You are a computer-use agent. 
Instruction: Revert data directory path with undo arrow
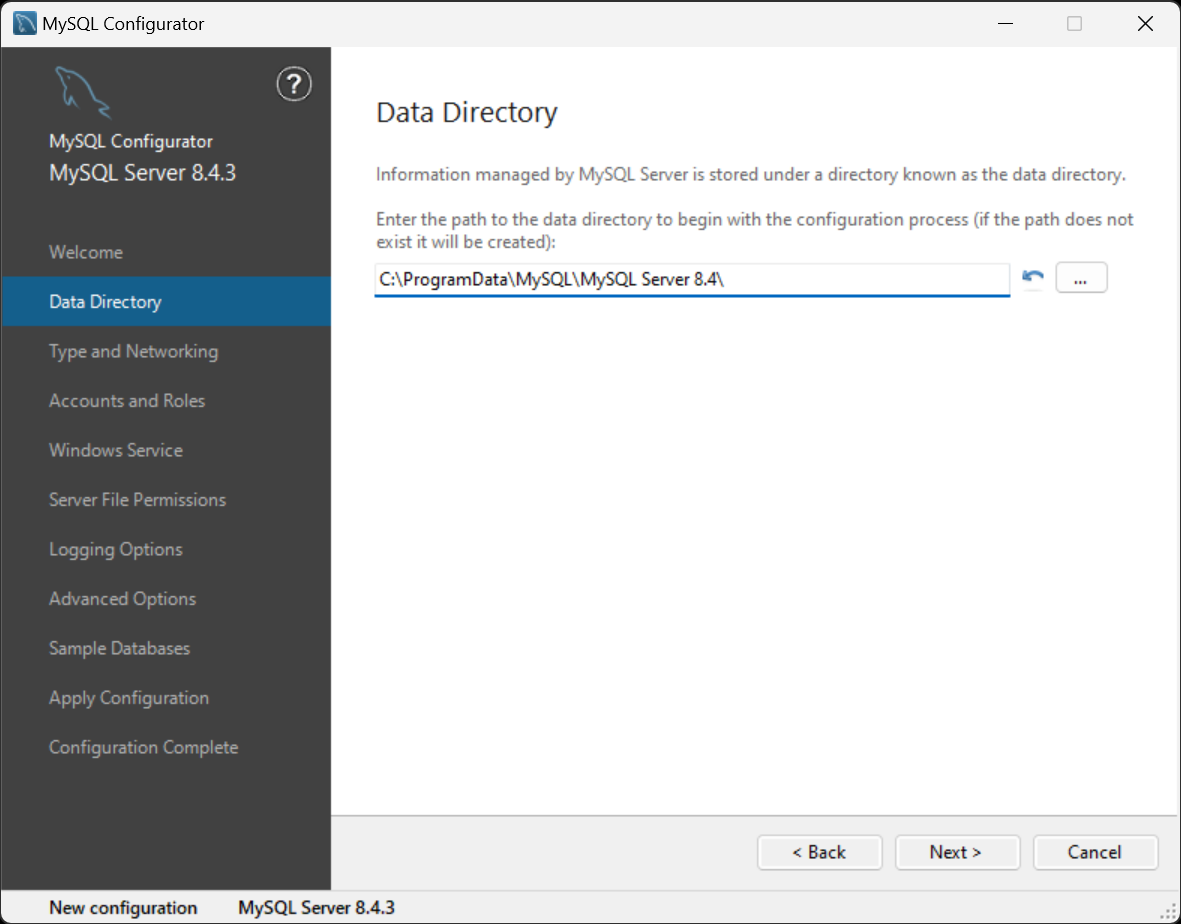point(1033,278)
